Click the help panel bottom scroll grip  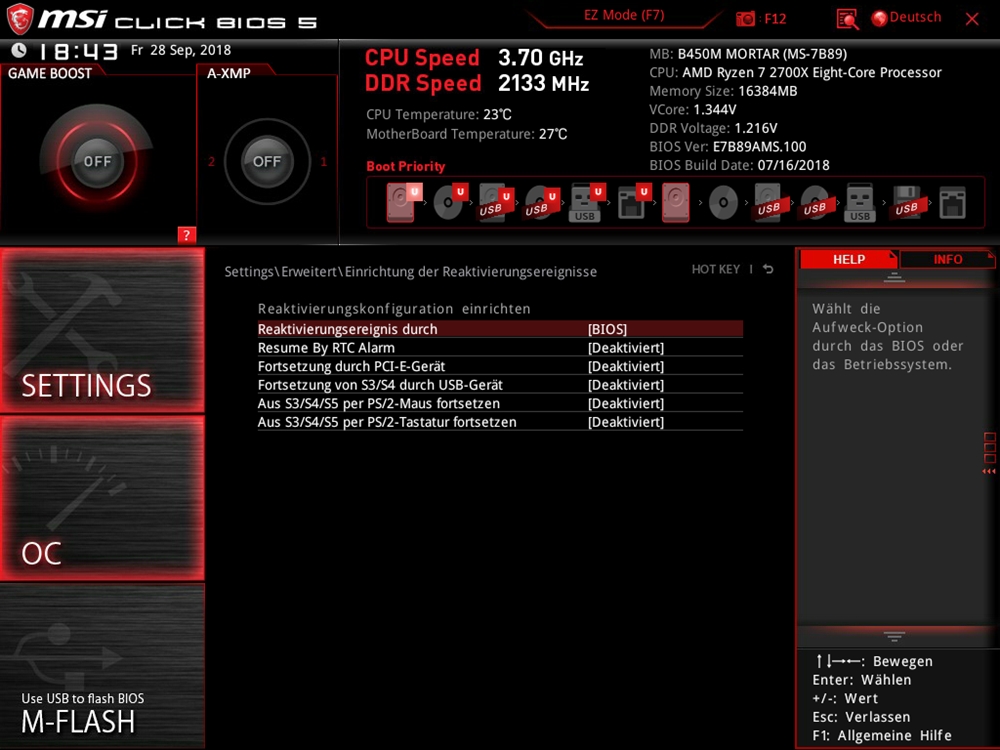894,636
